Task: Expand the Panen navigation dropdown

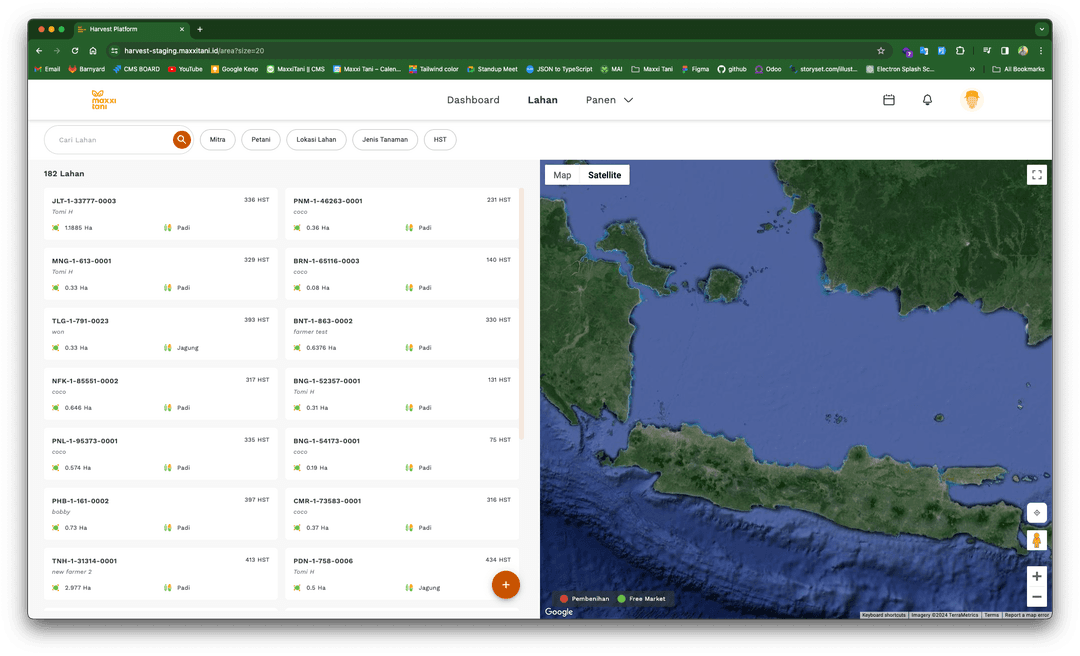Action: click(609, 100)
